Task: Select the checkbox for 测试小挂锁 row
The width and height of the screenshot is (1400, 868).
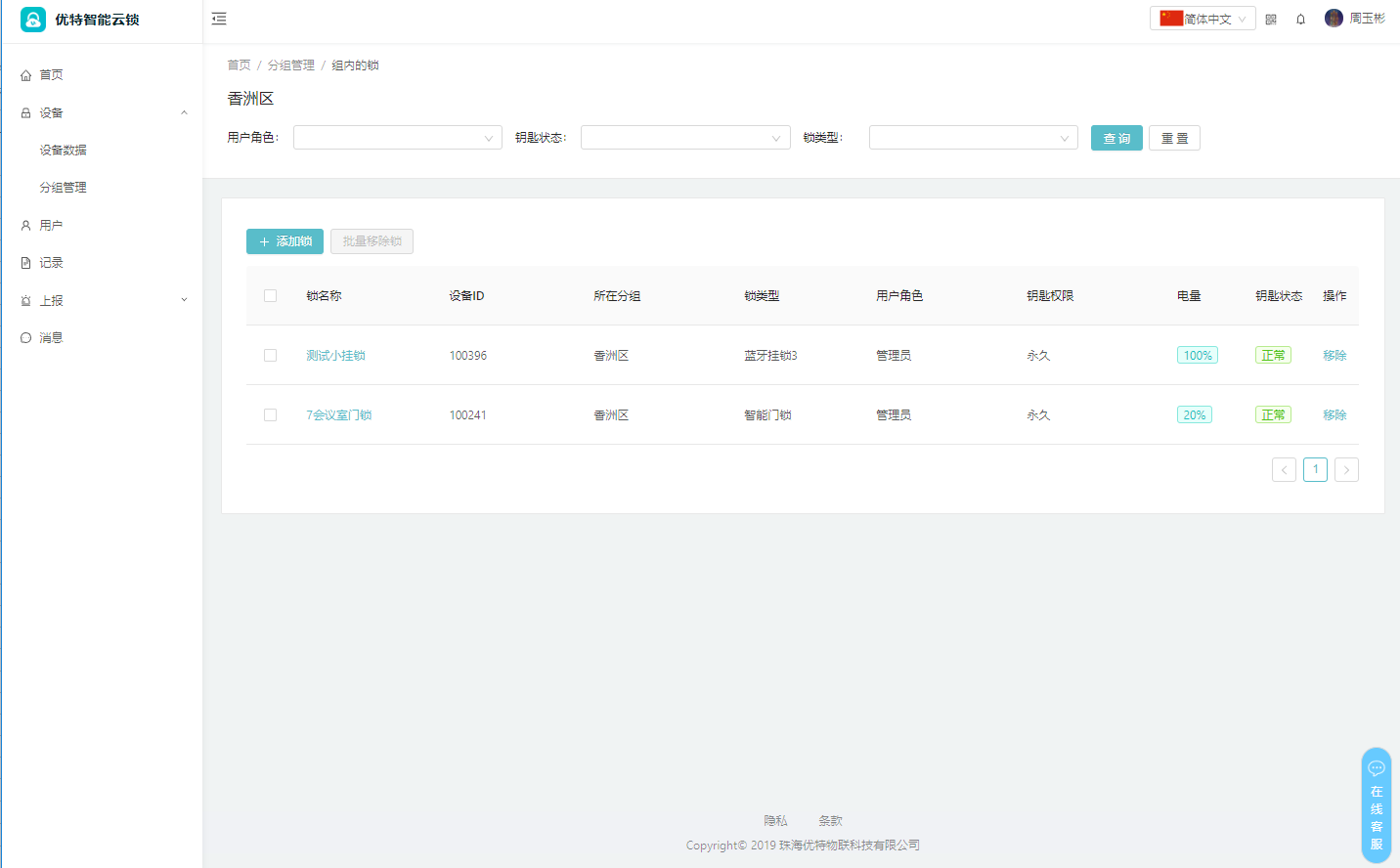Action: [271, 356]
